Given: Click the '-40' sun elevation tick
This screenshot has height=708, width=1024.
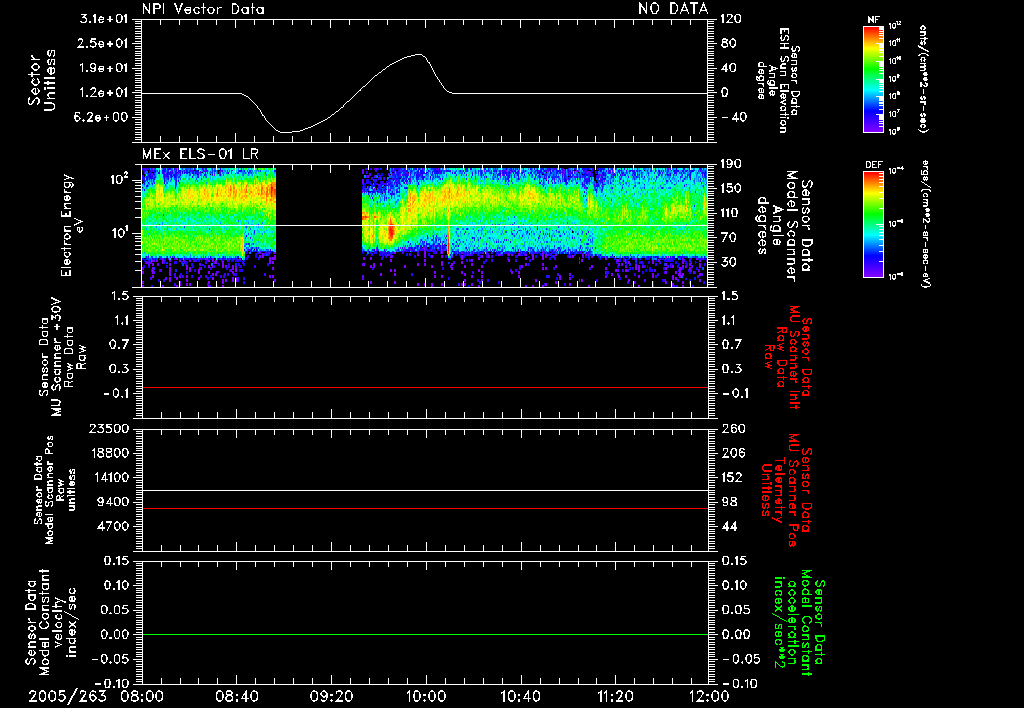Looking at the screenshot, I should 733,117.
